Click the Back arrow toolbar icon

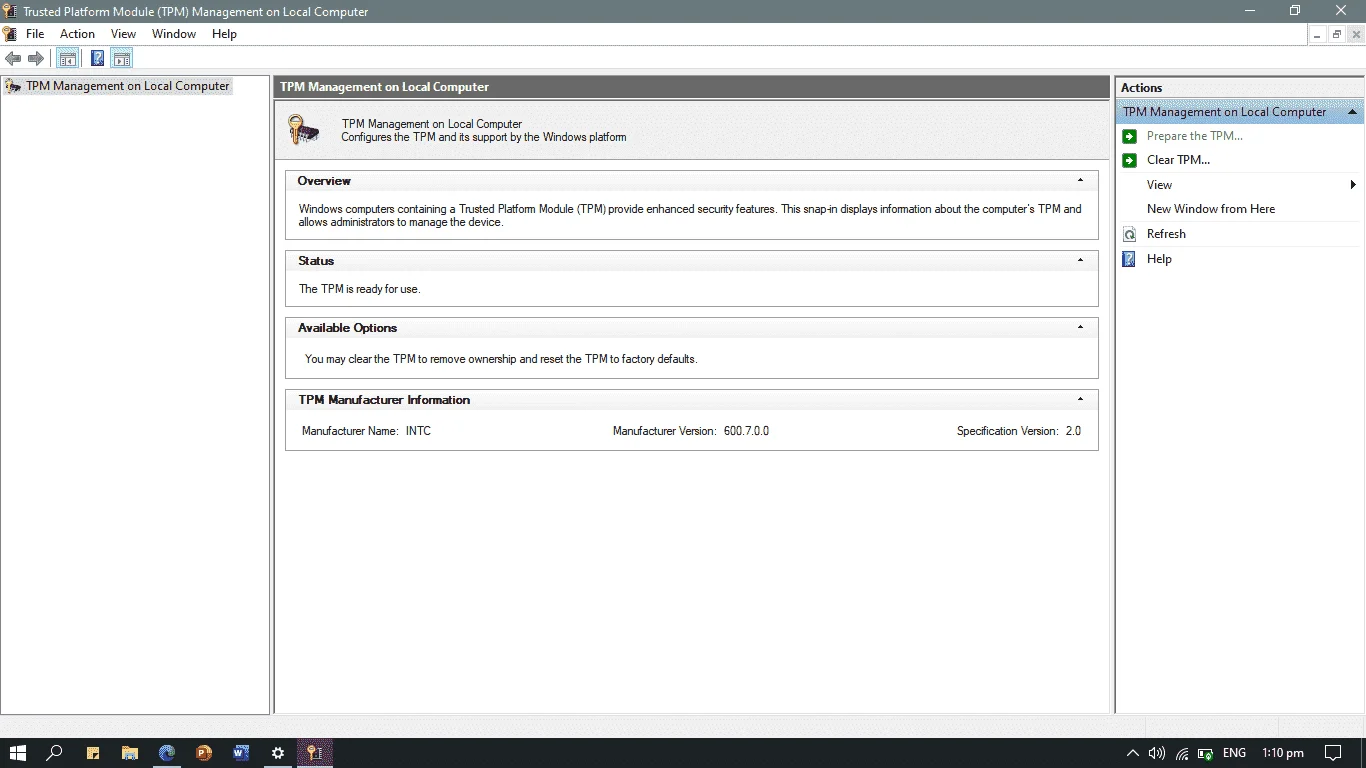point(13,59)
